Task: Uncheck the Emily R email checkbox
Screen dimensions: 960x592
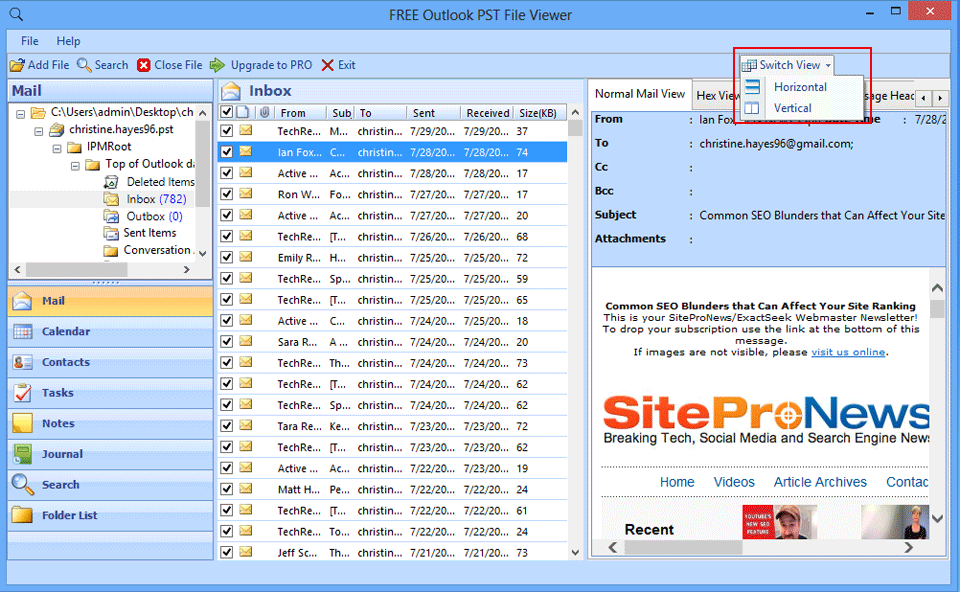Action: (x=227, y=257)
